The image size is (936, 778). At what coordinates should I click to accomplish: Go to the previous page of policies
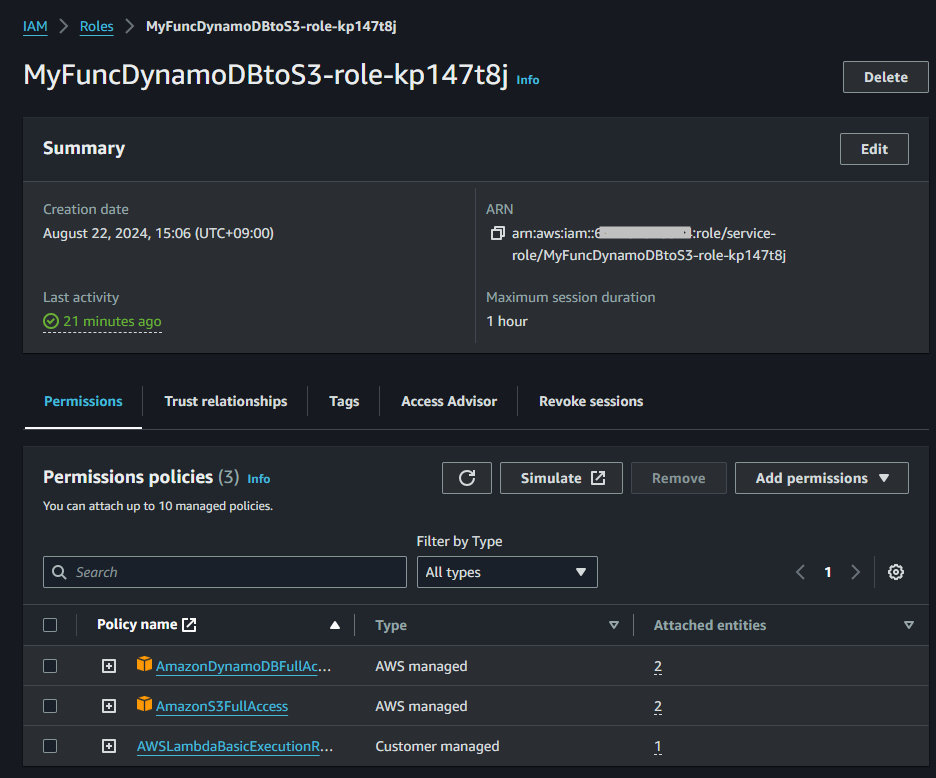pos(800,572)
